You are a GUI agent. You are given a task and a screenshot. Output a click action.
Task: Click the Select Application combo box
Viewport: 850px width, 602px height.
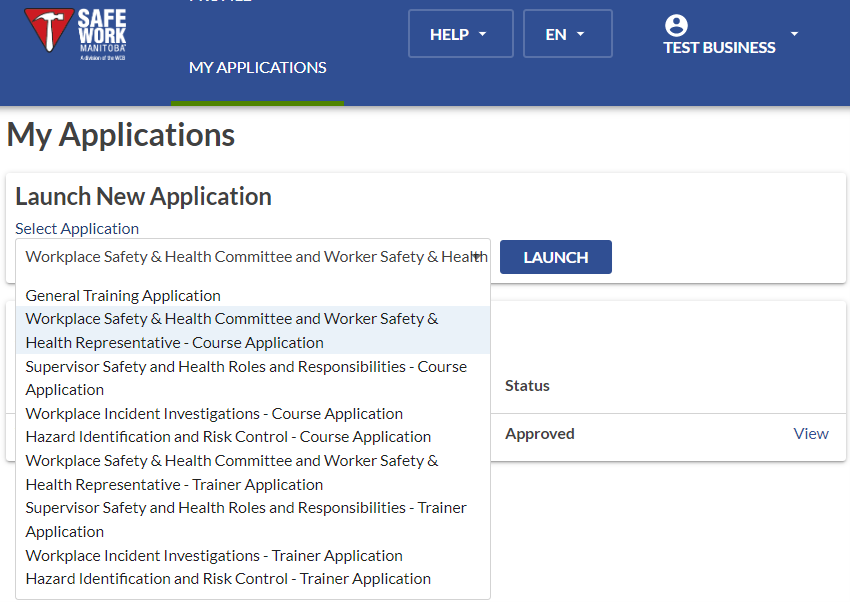point(252,257)
